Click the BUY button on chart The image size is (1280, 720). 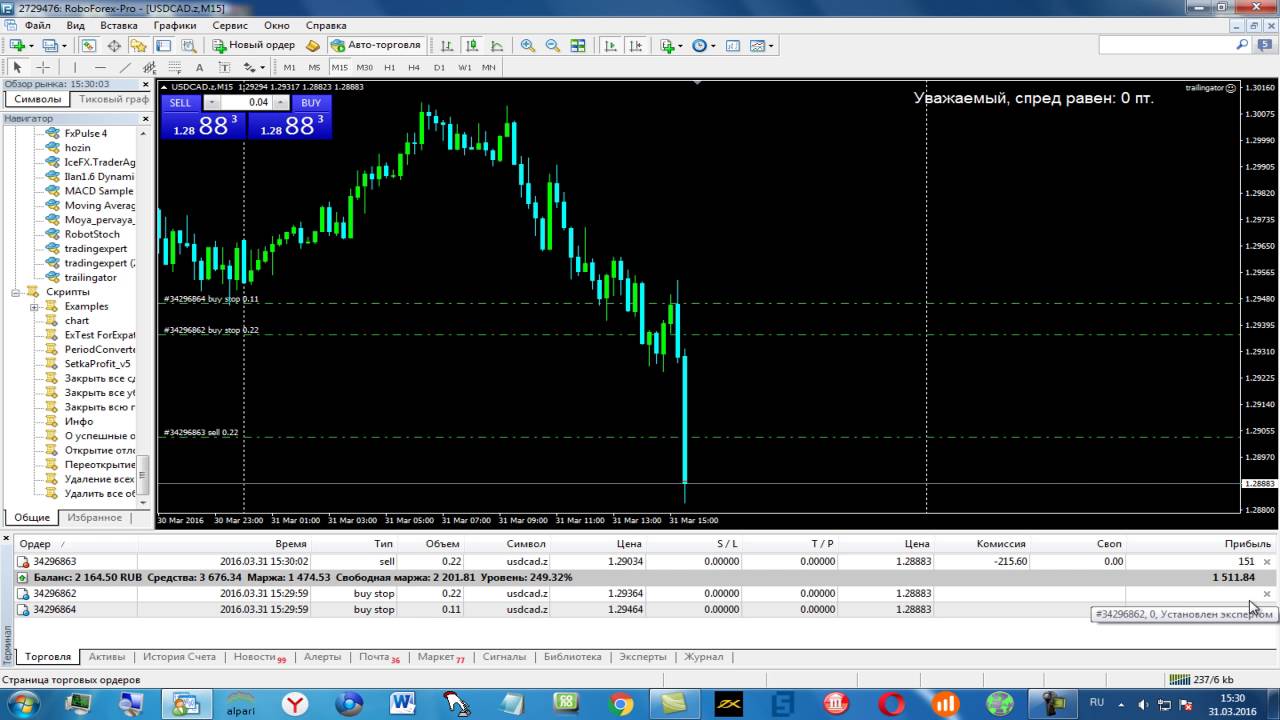(x=311, y=103)
